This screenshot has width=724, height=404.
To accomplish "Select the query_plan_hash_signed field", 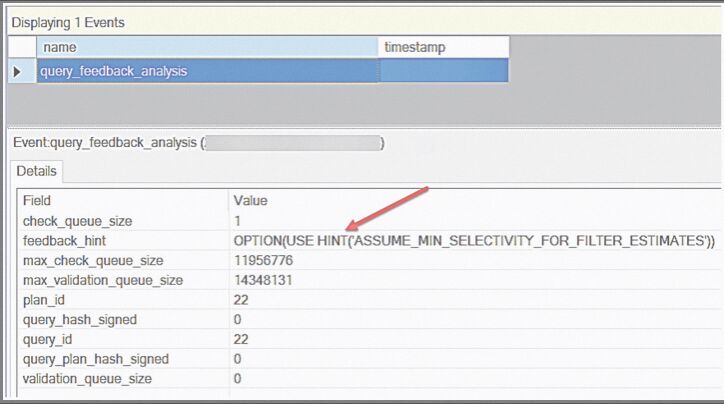I will pyautogui.click(x=96, y=359).
